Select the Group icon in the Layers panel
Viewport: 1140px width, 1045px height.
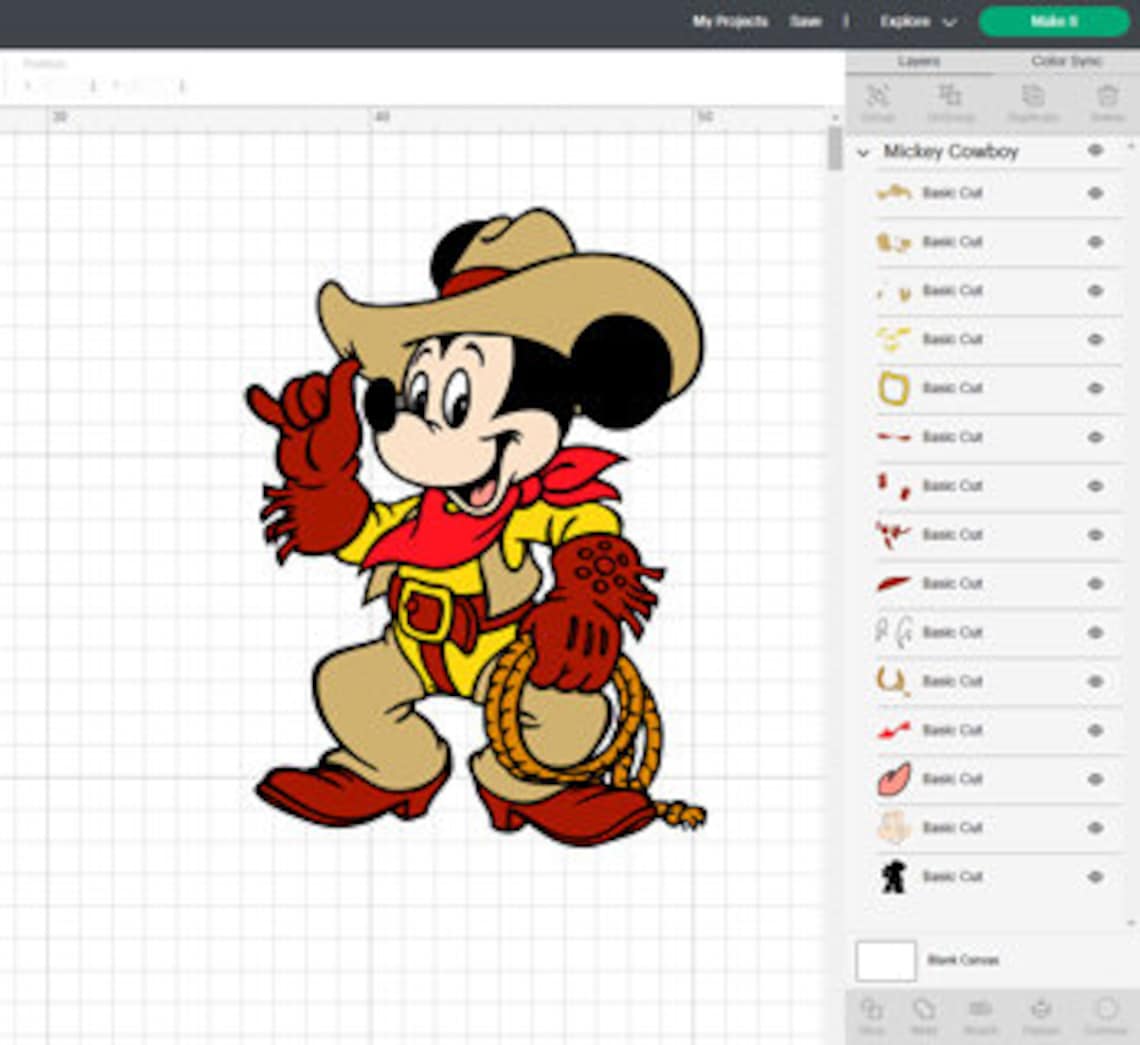click(x=877, y=97)
